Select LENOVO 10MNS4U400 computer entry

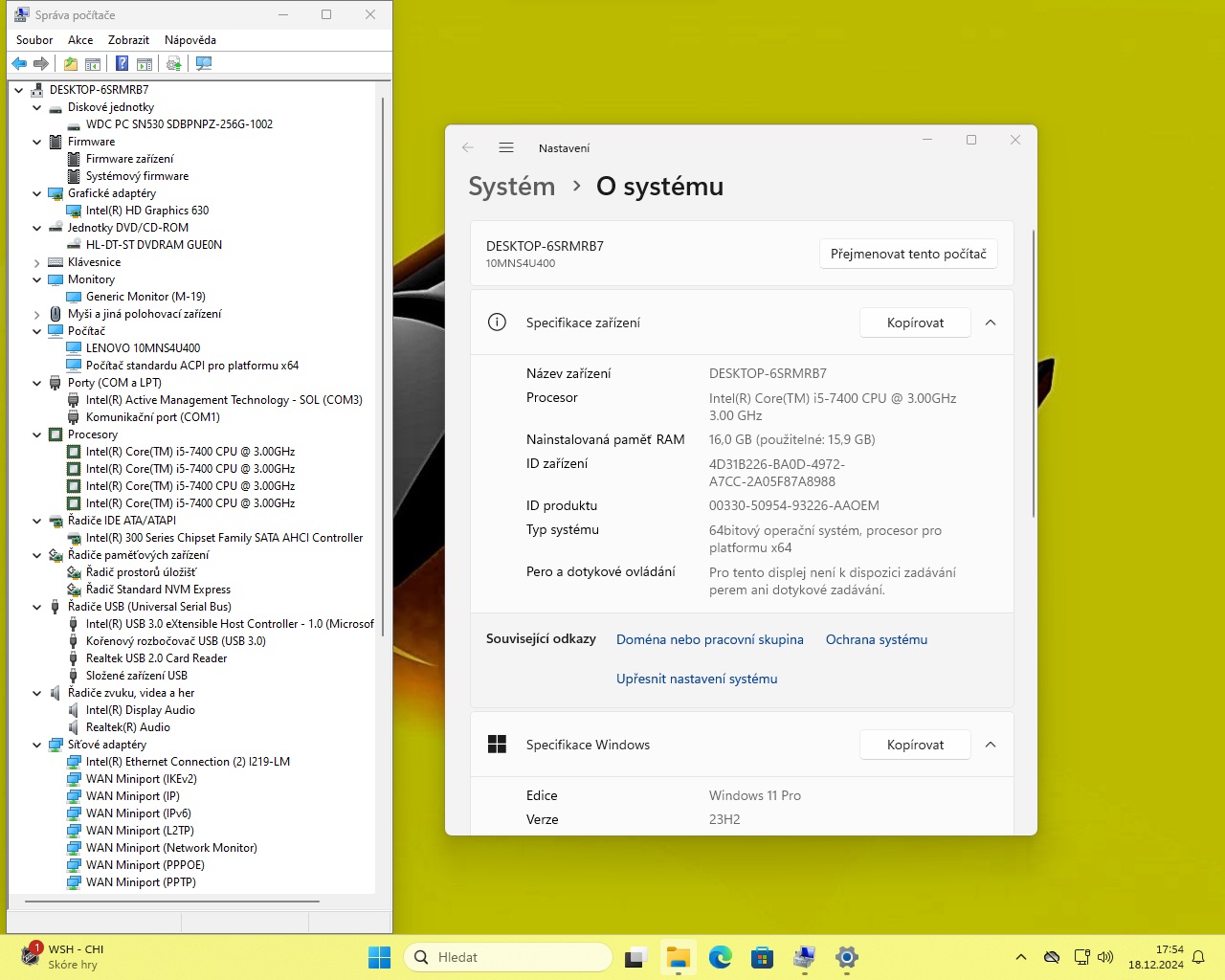(x=143, y=348)
